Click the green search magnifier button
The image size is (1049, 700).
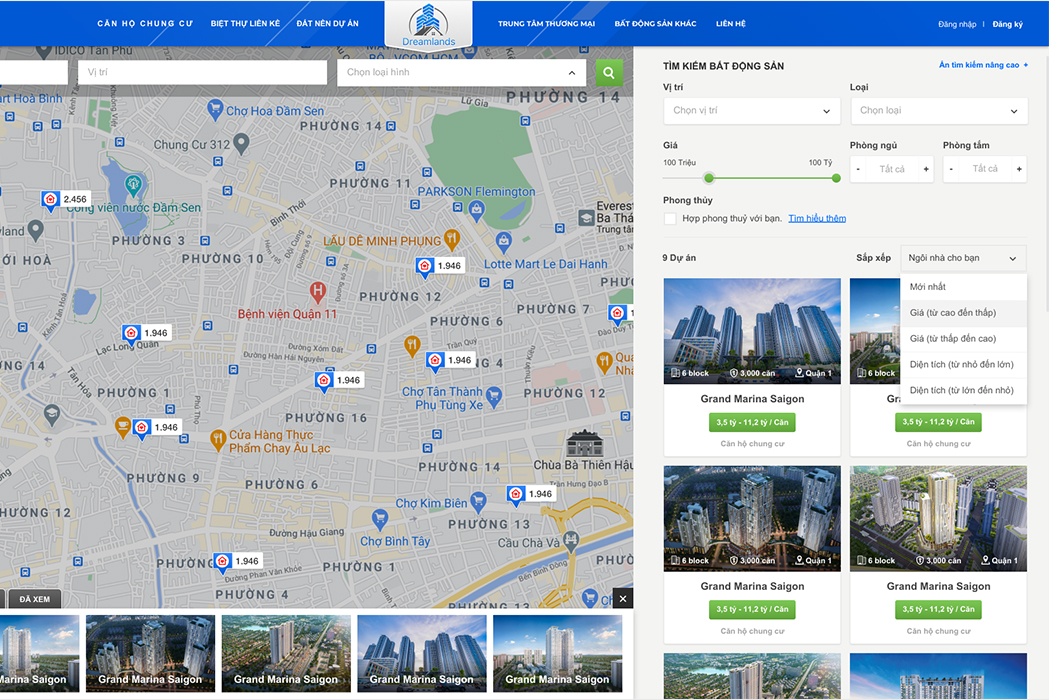608,72
